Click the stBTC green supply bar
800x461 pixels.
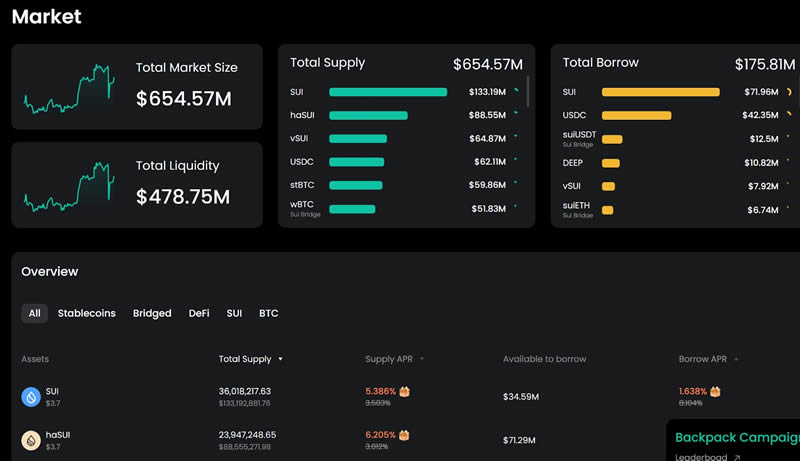point(356,185)
